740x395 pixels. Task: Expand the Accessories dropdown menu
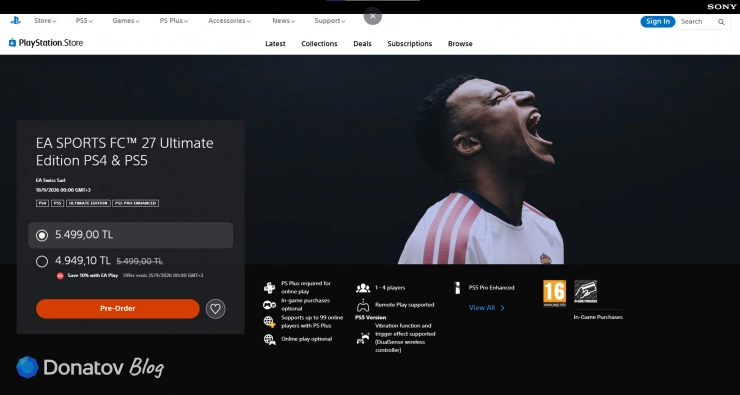[229, 21]
